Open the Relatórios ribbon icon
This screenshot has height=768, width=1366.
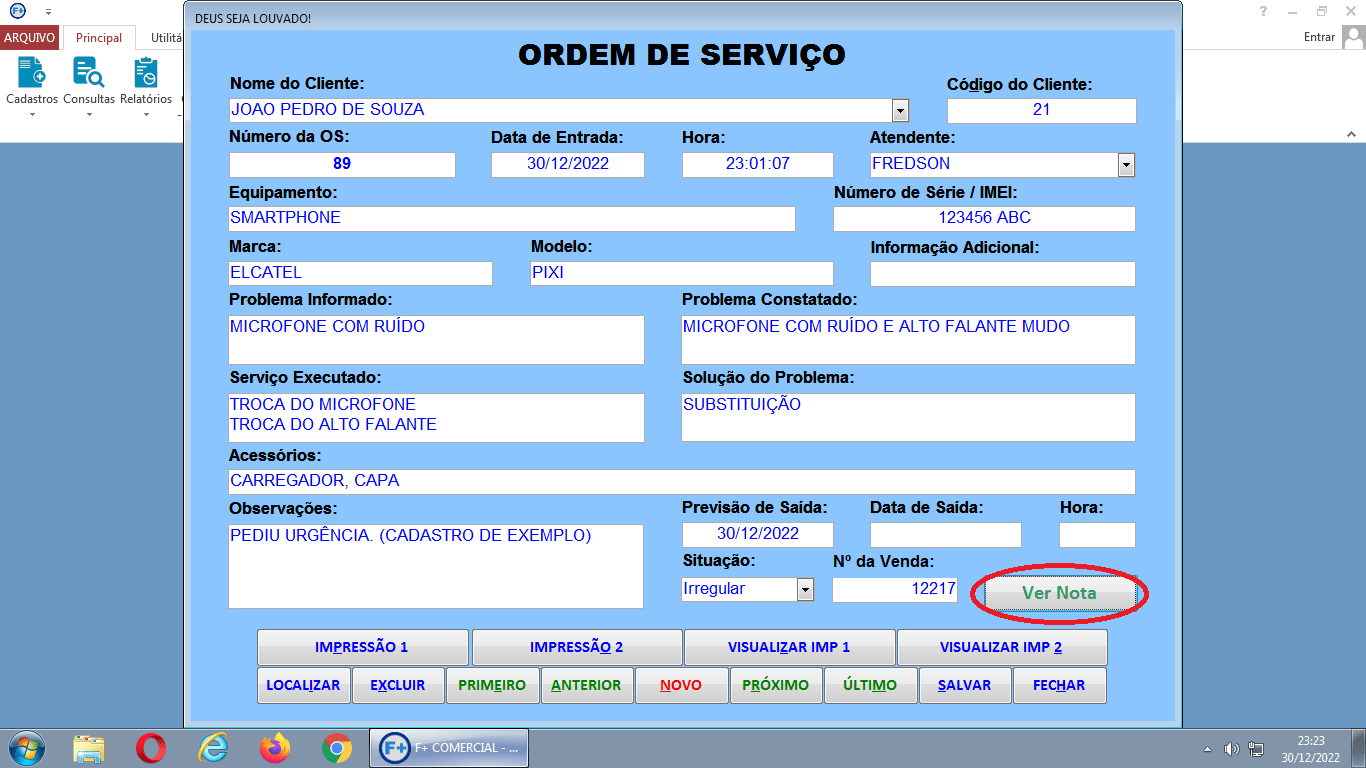pos(146,73)
